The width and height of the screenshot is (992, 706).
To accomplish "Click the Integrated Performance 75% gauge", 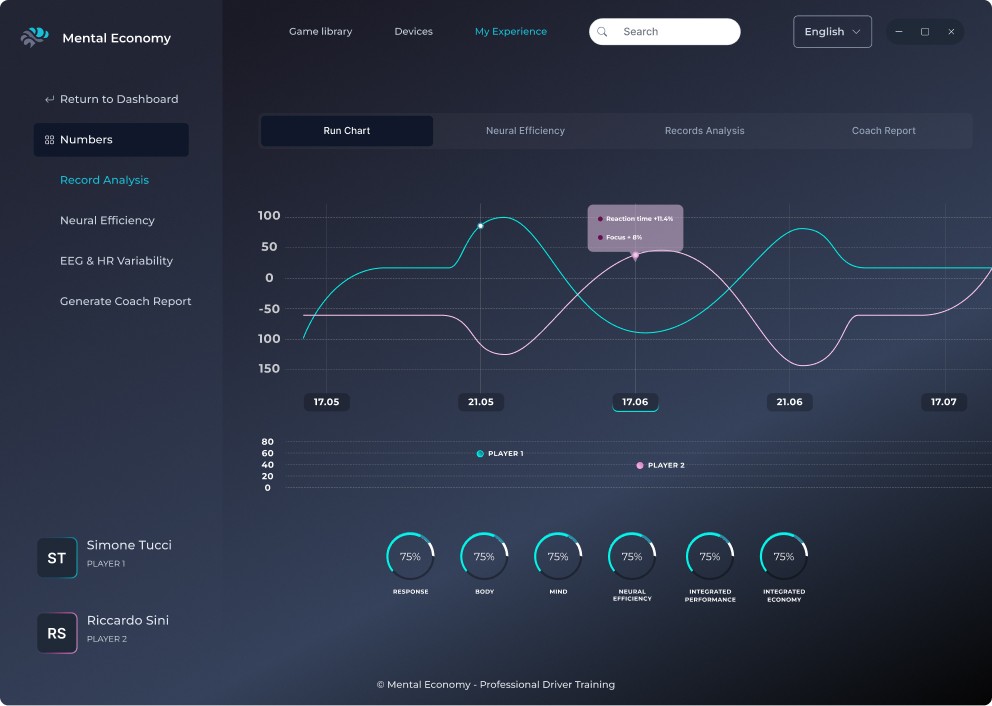I will (710, 556).
